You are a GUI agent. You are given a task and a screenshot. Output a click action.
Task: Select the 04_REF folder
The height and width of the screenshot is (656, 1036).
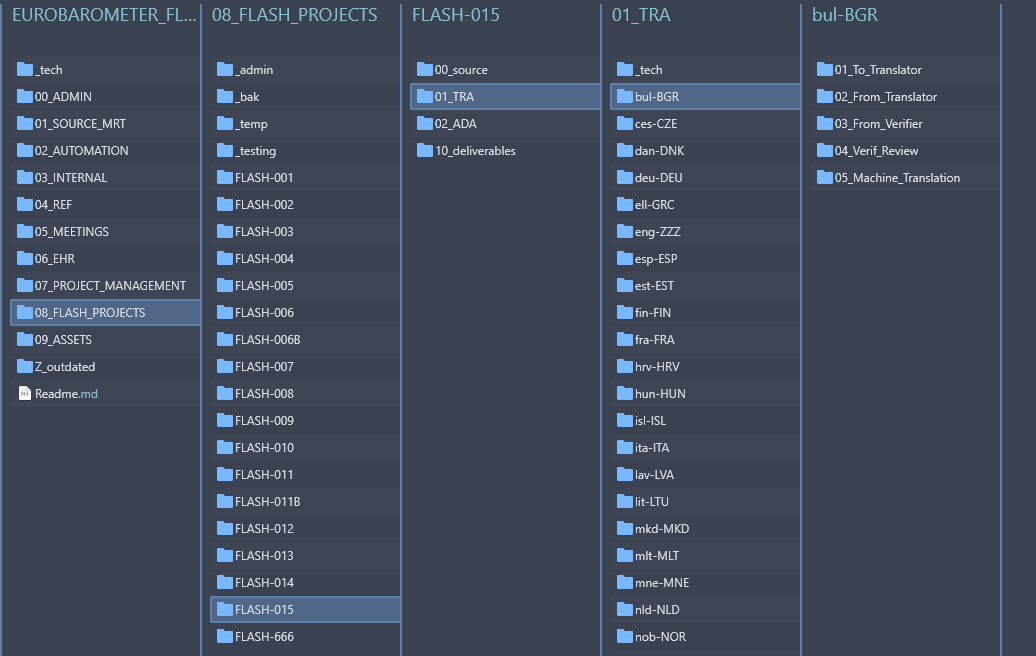click(x=106, y=205)
